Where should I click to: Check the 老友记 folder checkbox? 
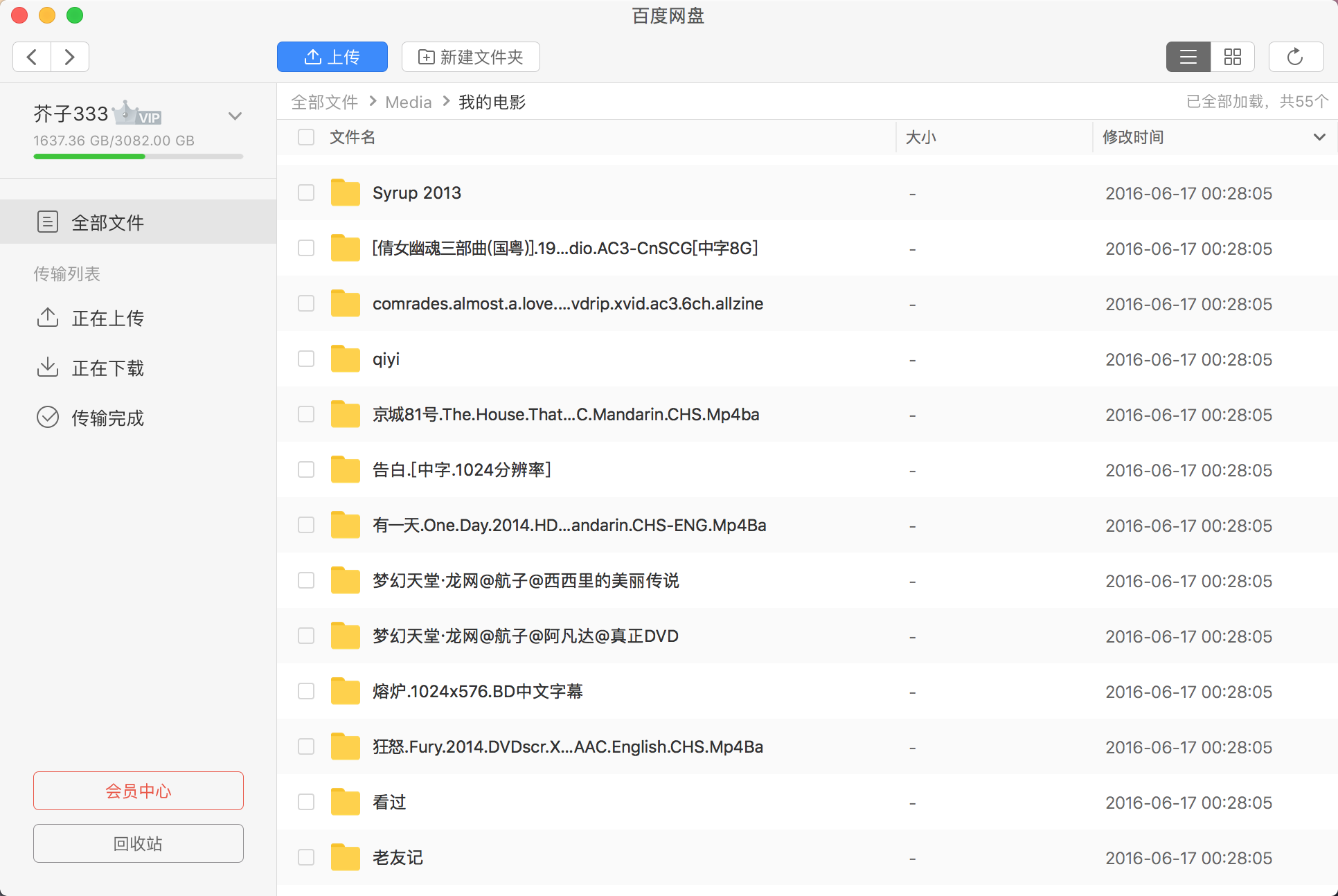[x=306, y=857]
